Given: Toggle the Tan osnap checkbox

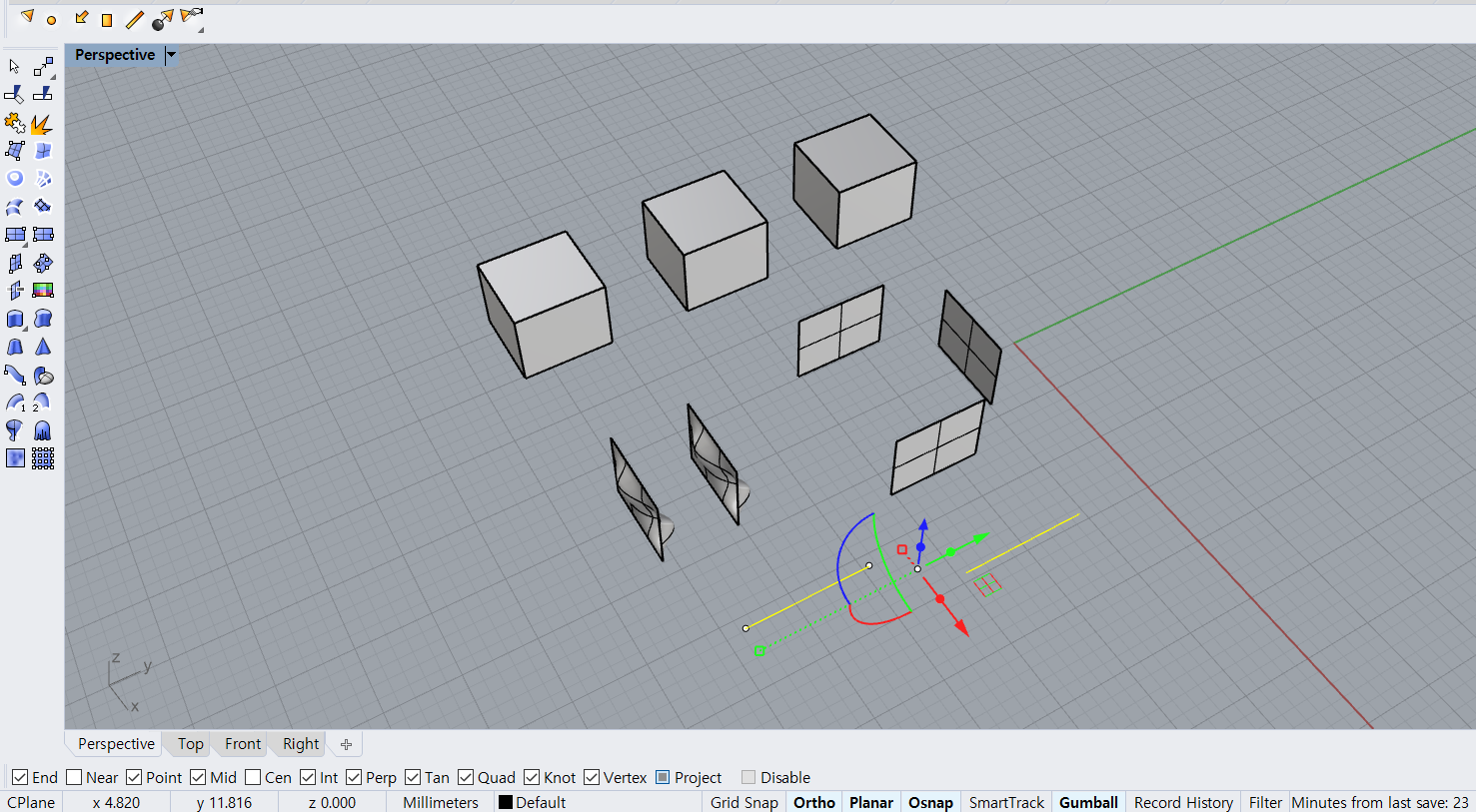Looking at the screenshot, I should 413,777.
